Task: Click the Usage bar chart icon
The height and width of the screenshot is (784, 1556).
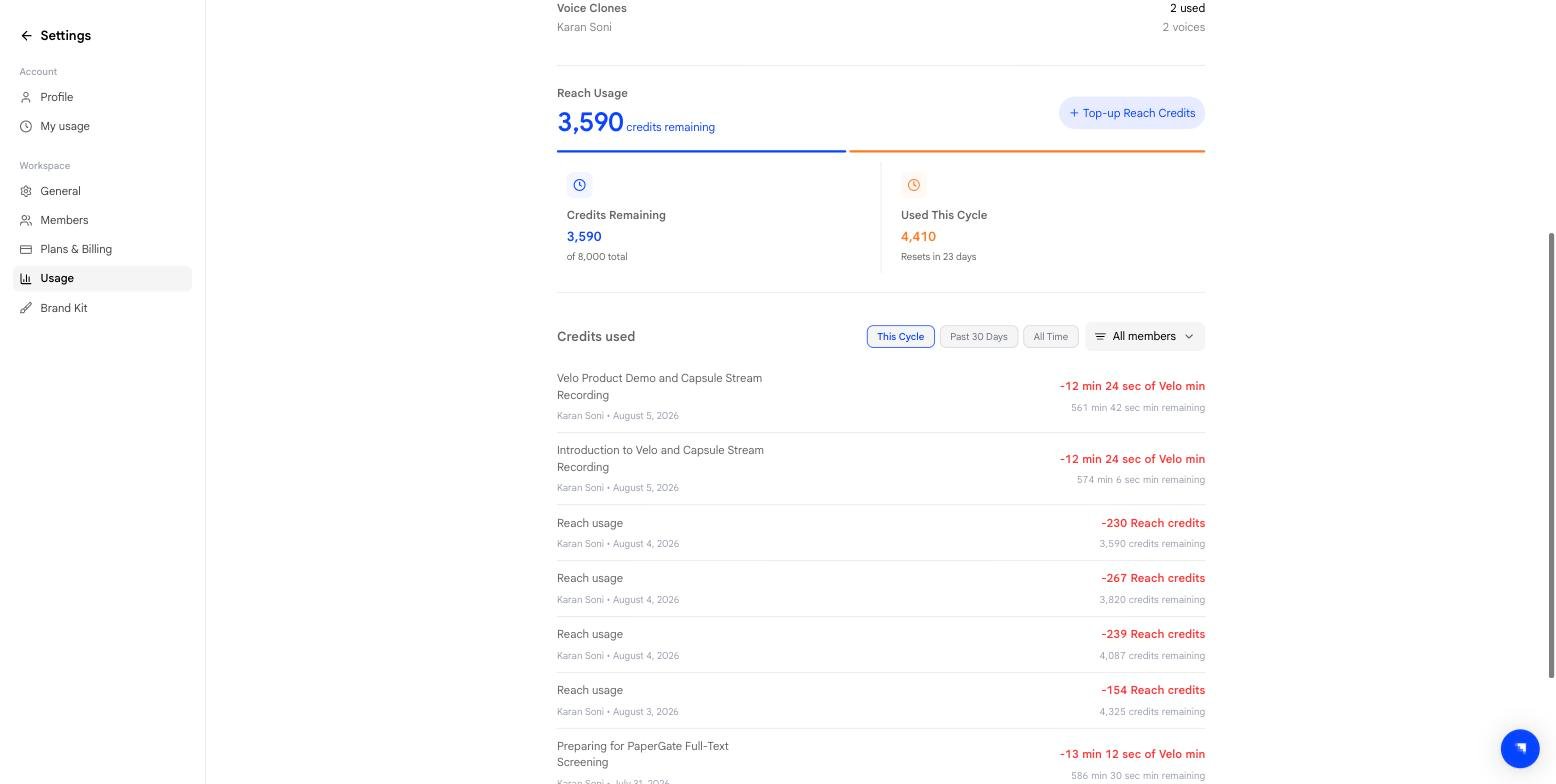Action: pyautogui.click(x=26, y=278)
